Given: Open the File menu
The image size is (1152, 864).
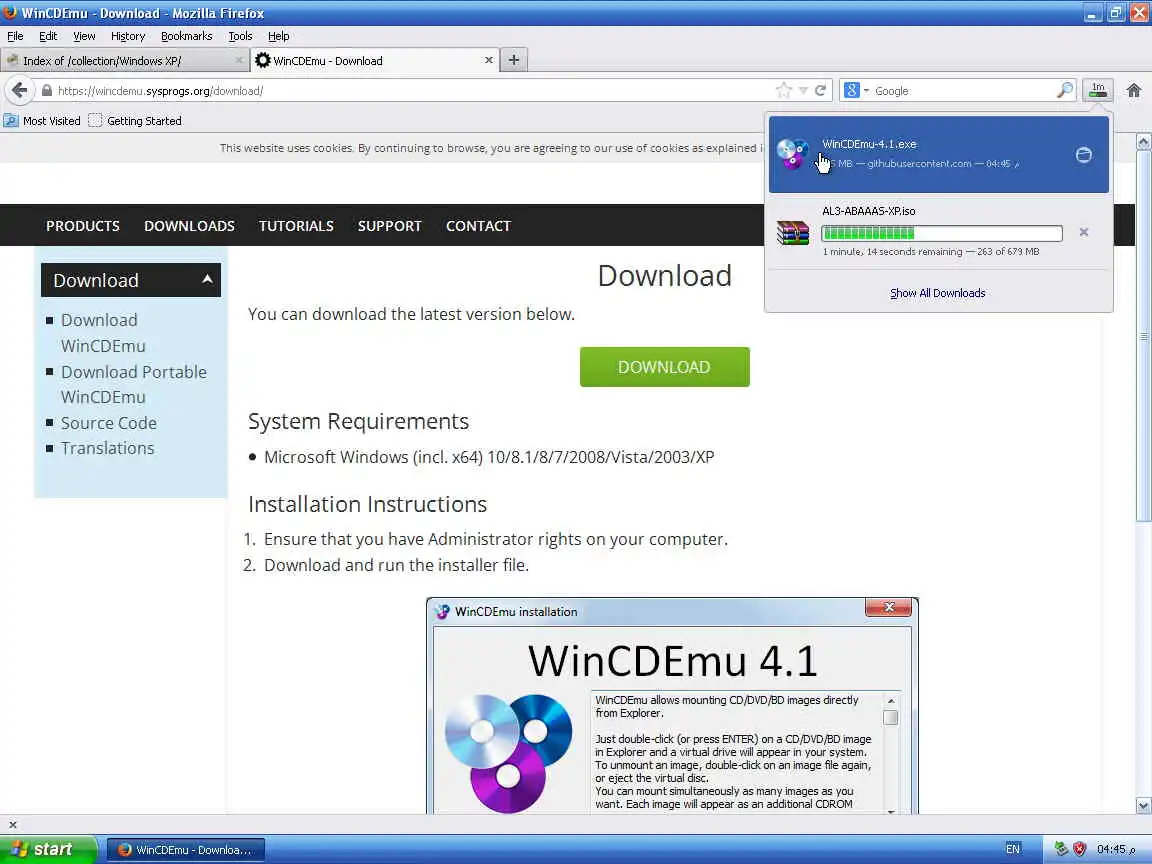Looking at the screenshot, I should (x=15, y=36).
